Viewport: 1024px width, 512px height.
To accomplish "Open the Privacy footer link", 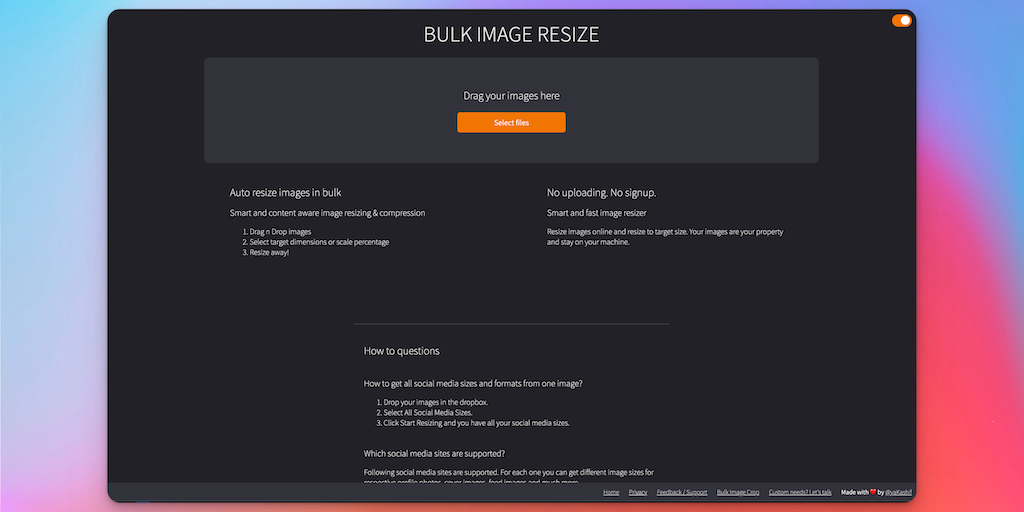I will click(637, 492).
